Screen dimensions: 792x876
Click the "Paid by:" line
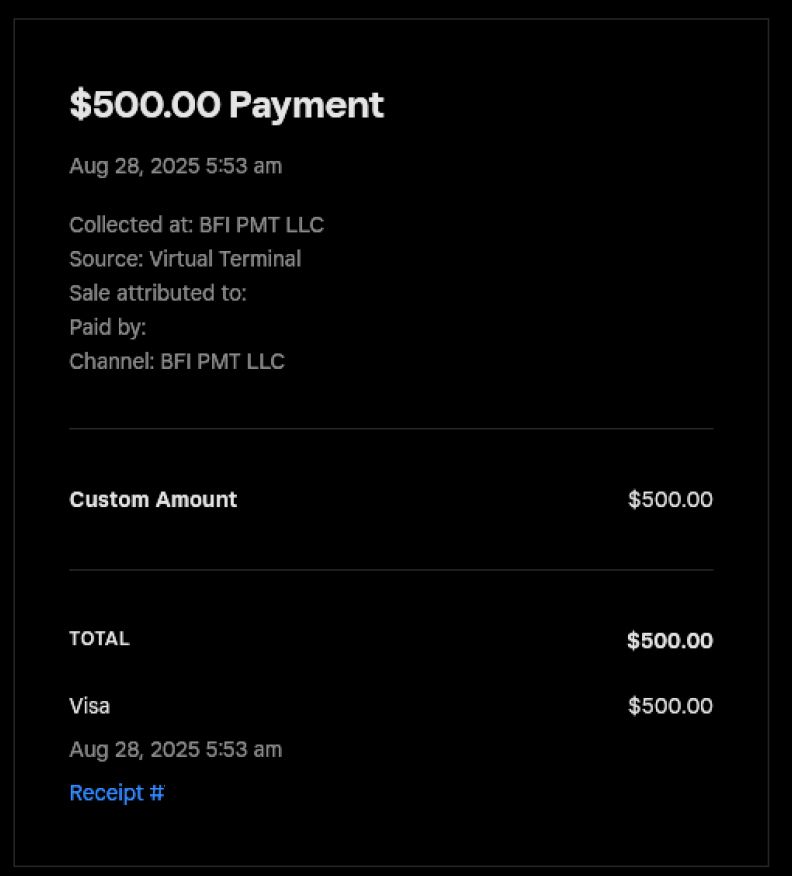click(x=107, y=327)
